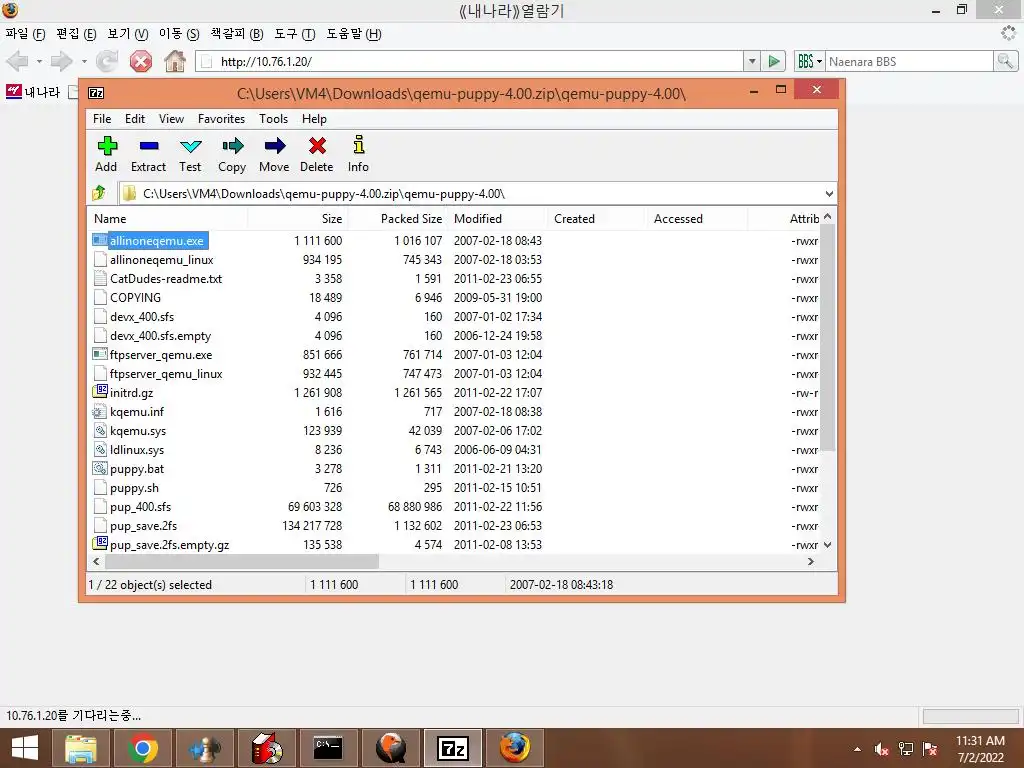Open the 7-Zip Help menu
This screenshot has width=1024, height=768.
[314, 119]
